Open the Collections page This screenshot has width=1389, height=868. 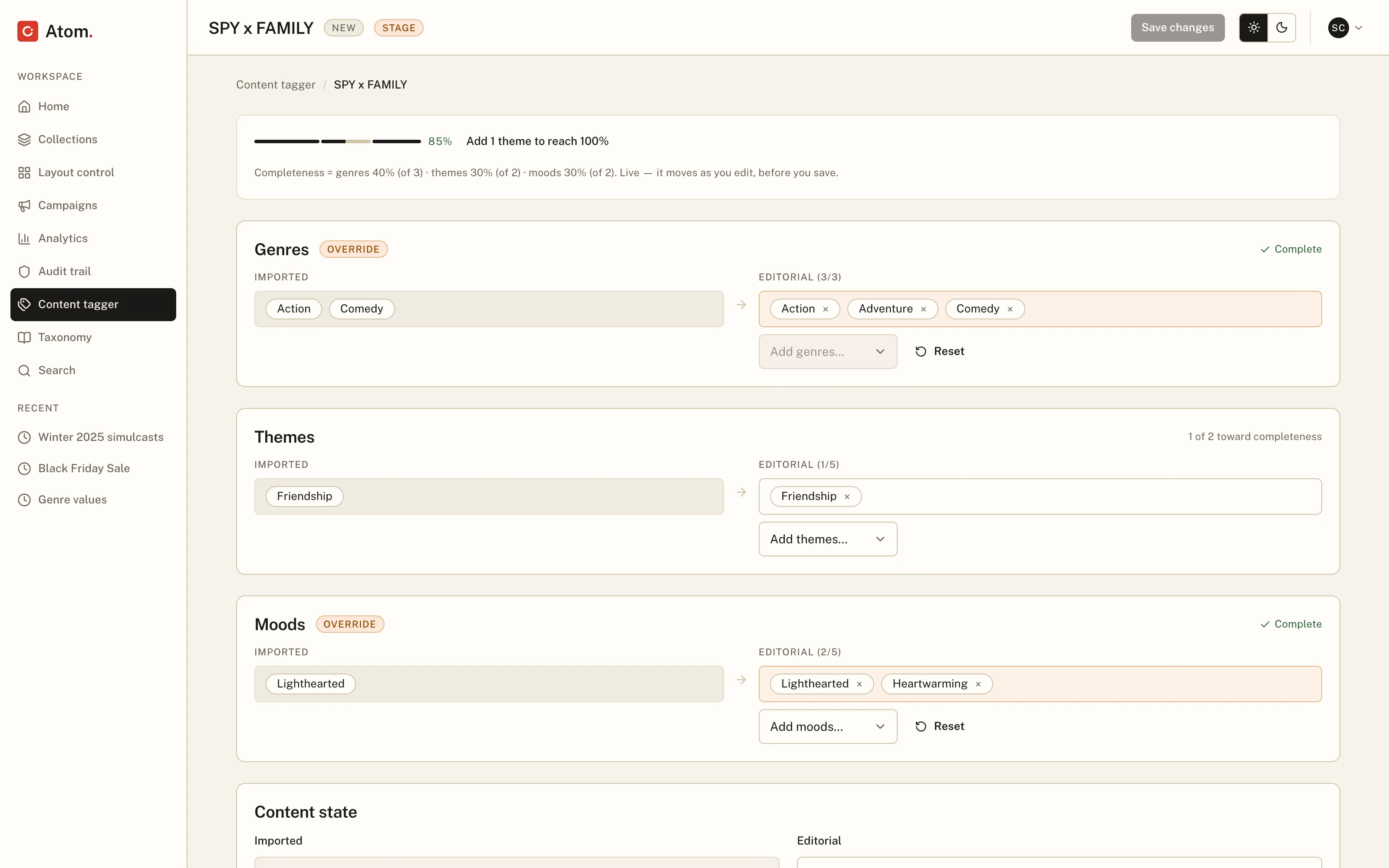93,139
